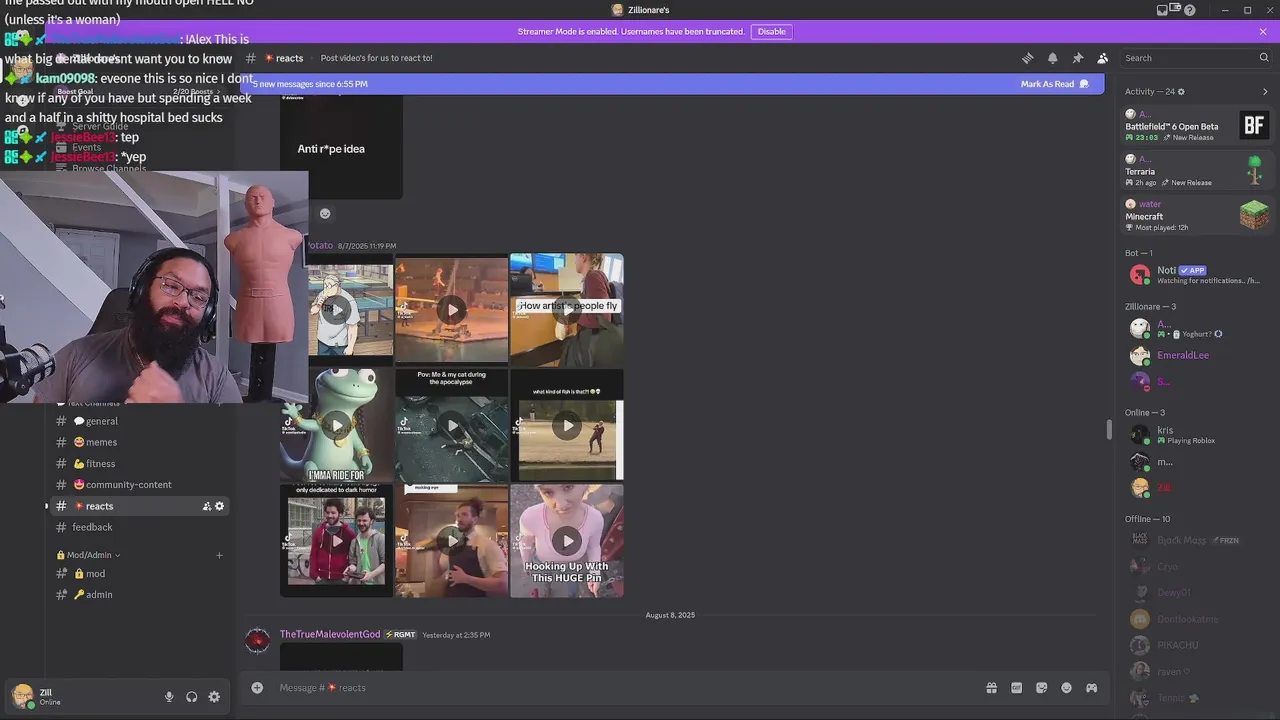
Task: Open notification settings bell icon
Action: 1052,58
